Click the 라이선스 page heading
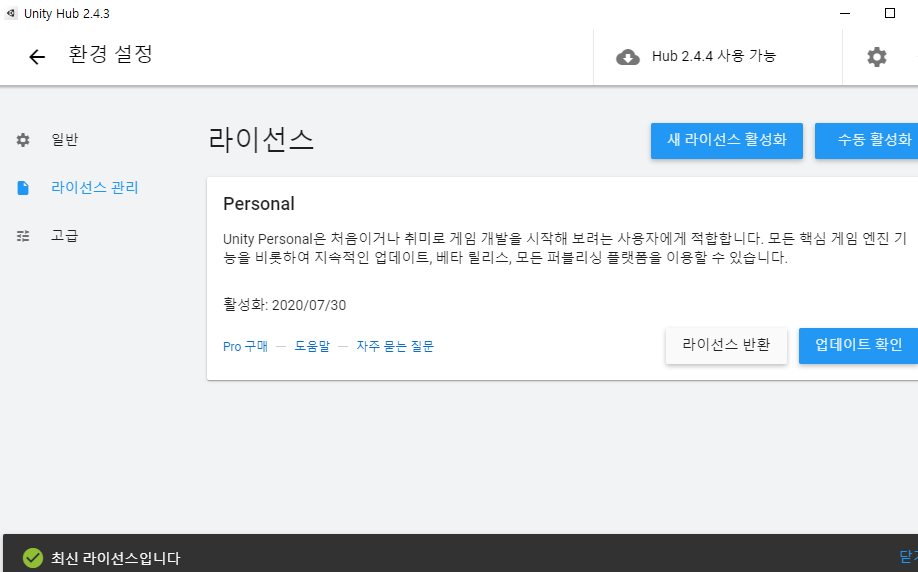Screen dimensions: 918x572 tap(261, 141)
